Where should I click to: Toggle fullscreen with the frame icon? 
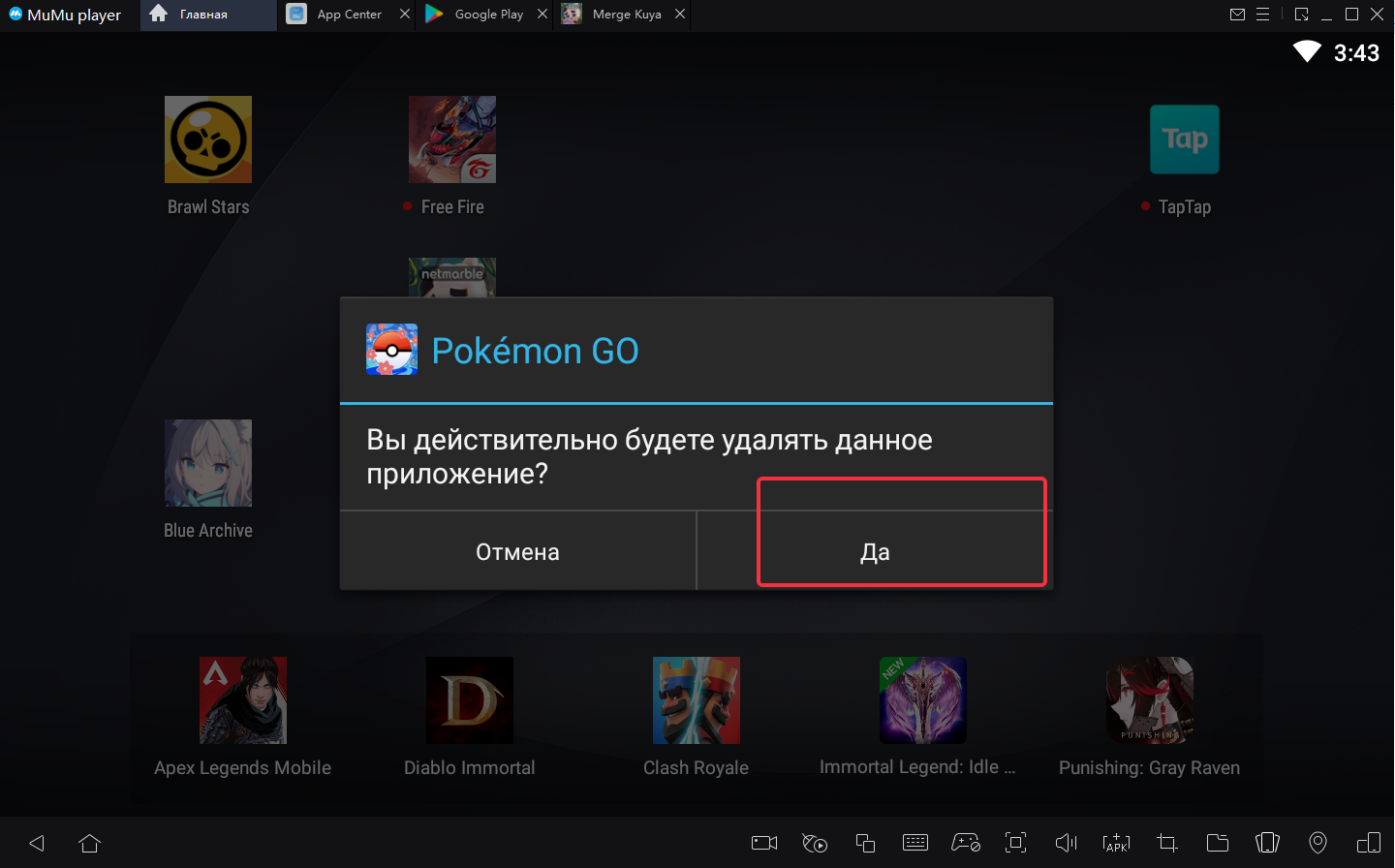(x=1015, y=843)
